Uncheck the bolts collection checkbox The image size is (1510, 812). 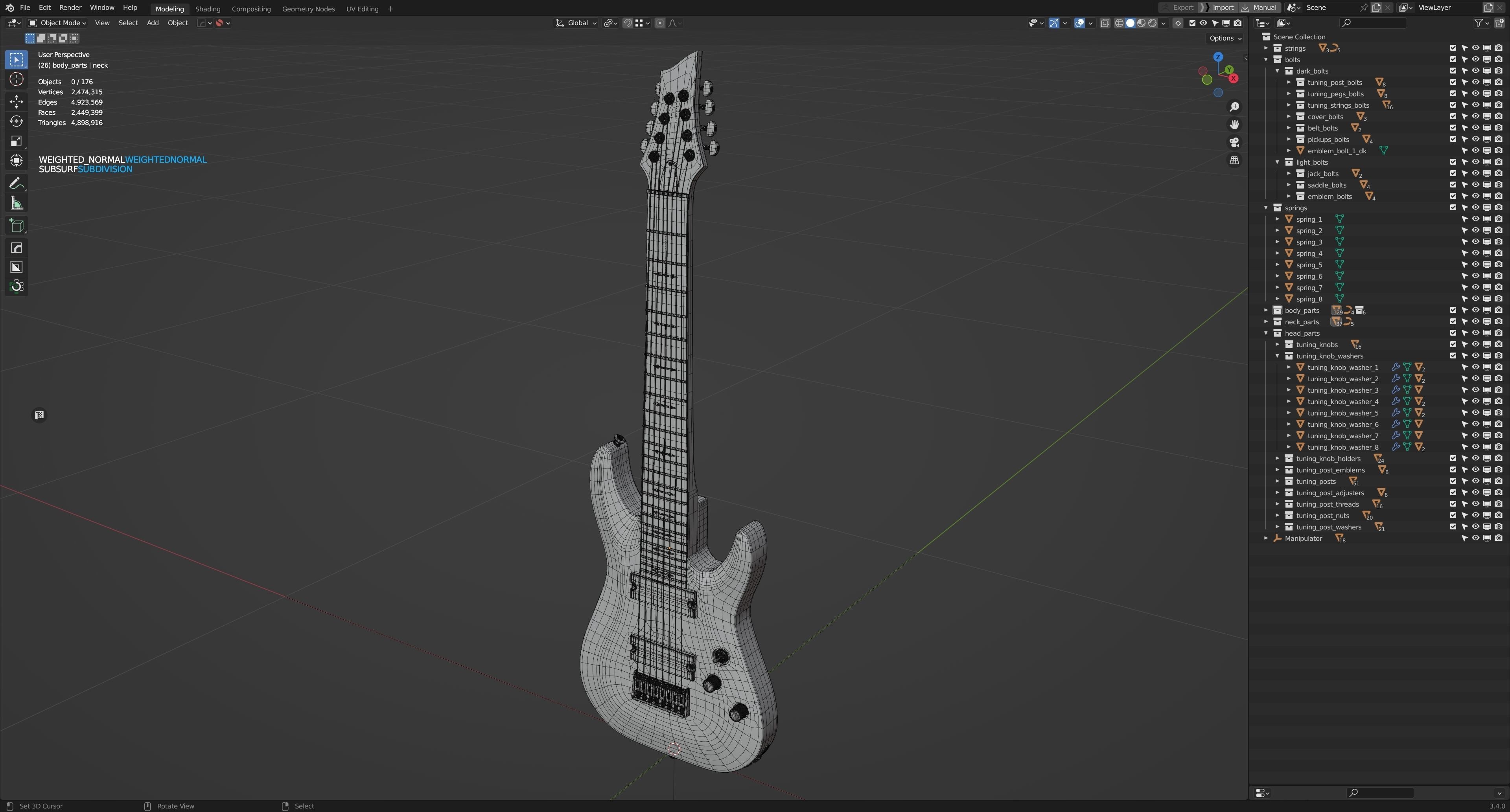pyautogui.click(x=1453, y=59)
